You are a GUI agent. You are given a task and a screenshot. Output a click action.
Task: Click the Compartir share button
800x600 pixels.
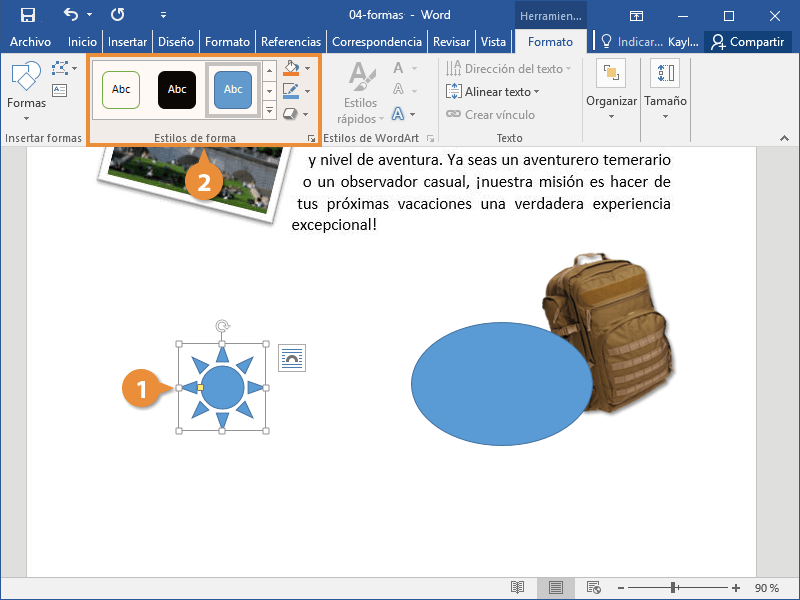748,42
